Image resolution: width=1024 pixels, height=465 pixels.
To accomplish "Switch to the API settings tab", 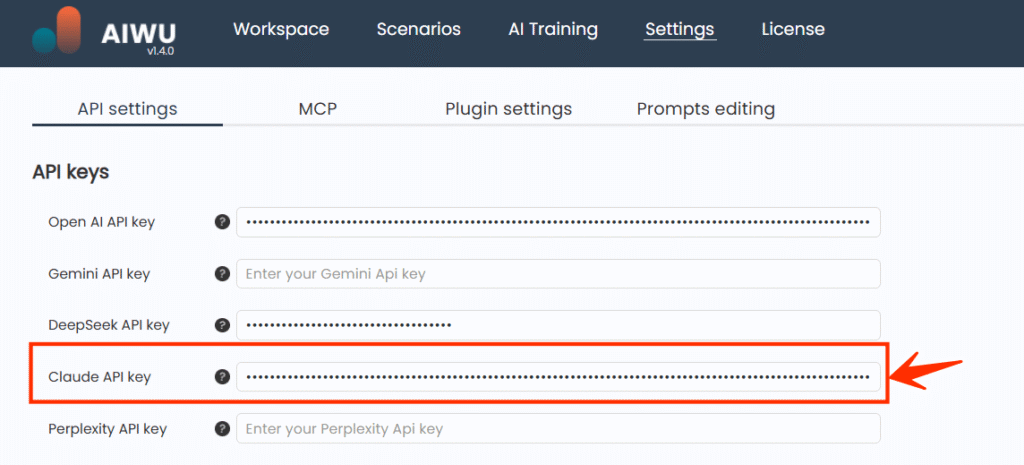I will click(x=127, y=109).
